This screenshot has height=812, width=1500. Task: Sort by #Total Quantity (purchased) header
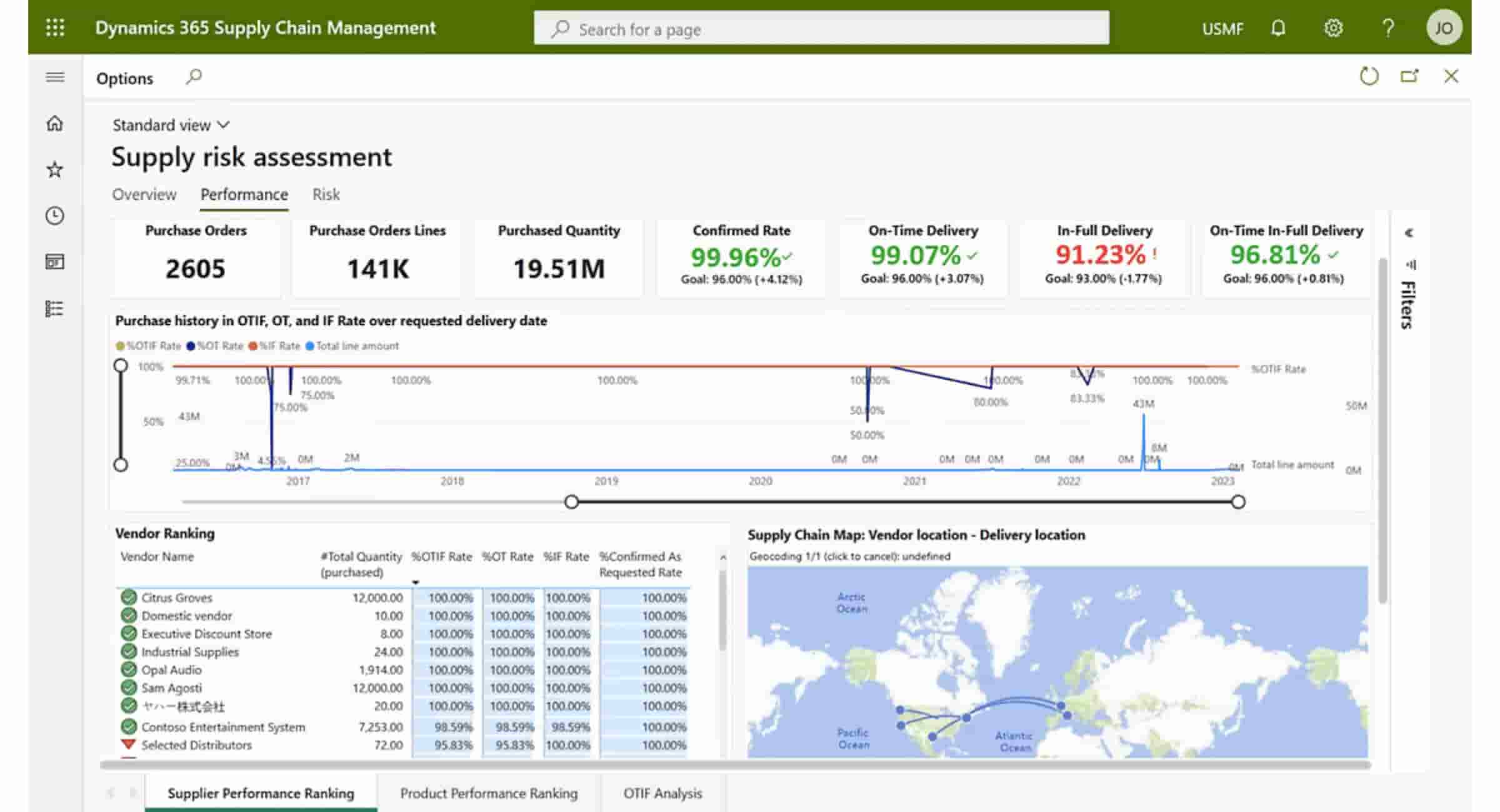click(x=361, y=564)
